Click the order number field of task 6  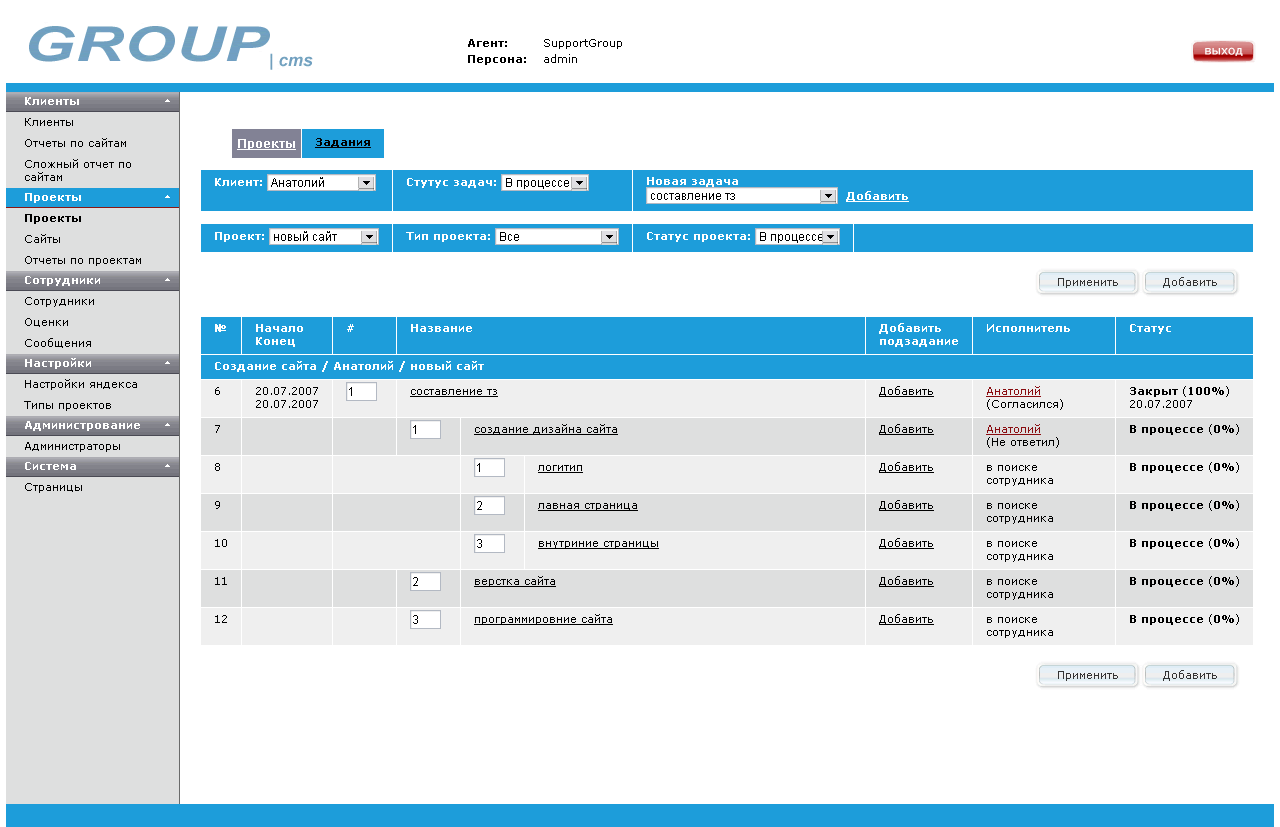tap(360, 391)
